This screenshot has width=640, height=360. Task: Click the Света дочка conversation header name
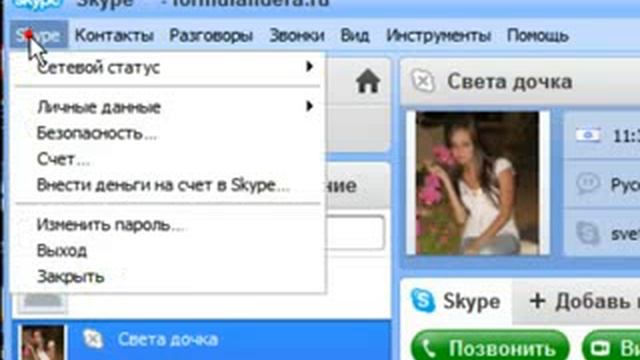coord(509,81)
